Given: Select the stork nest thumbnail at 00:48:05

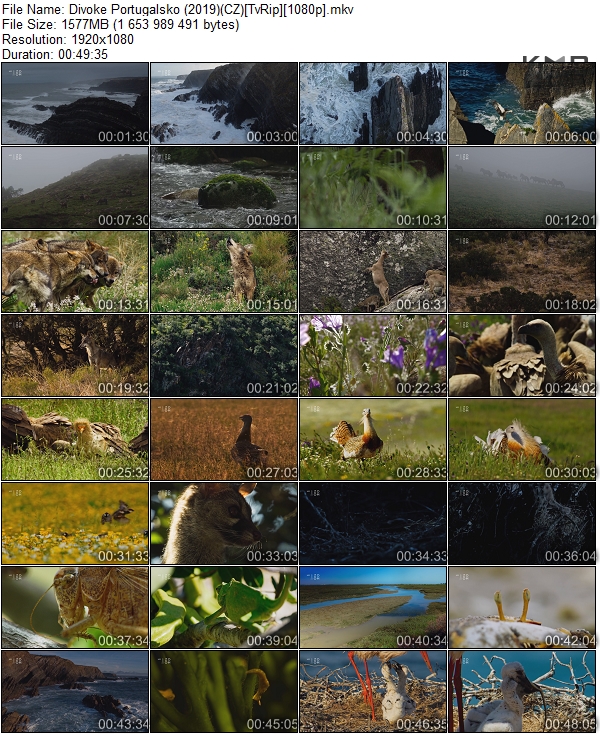Looking at the screenshot, I should (522, 692).
